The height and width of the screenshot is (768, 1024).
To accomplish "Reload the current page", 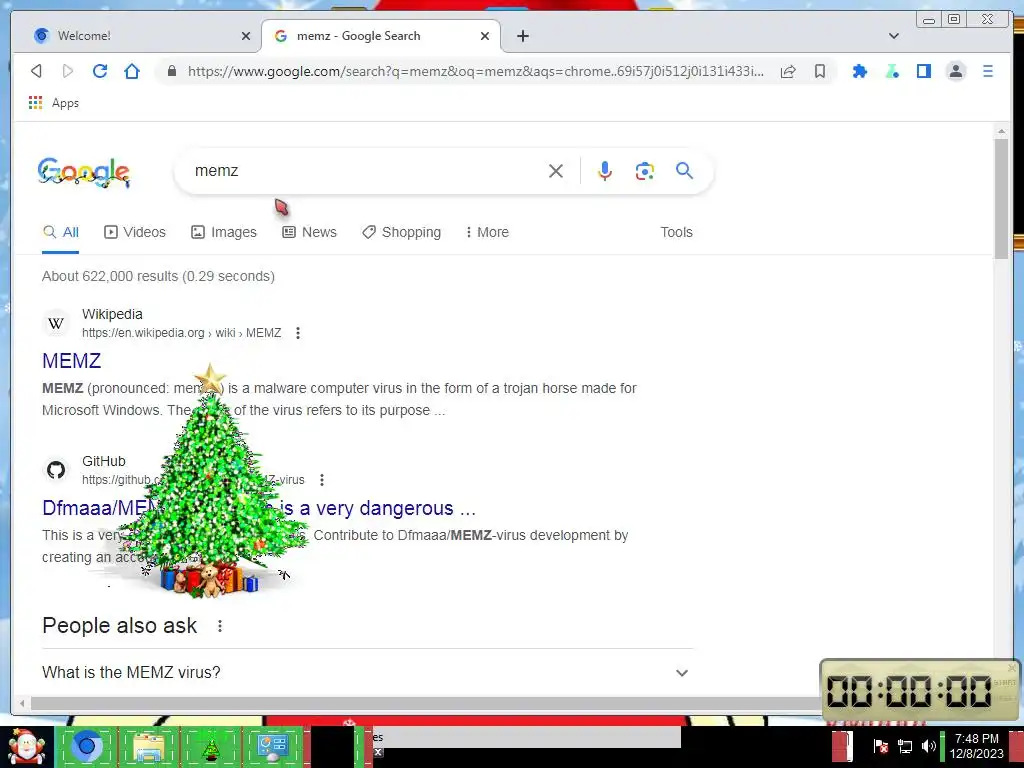I will point(99,71).
